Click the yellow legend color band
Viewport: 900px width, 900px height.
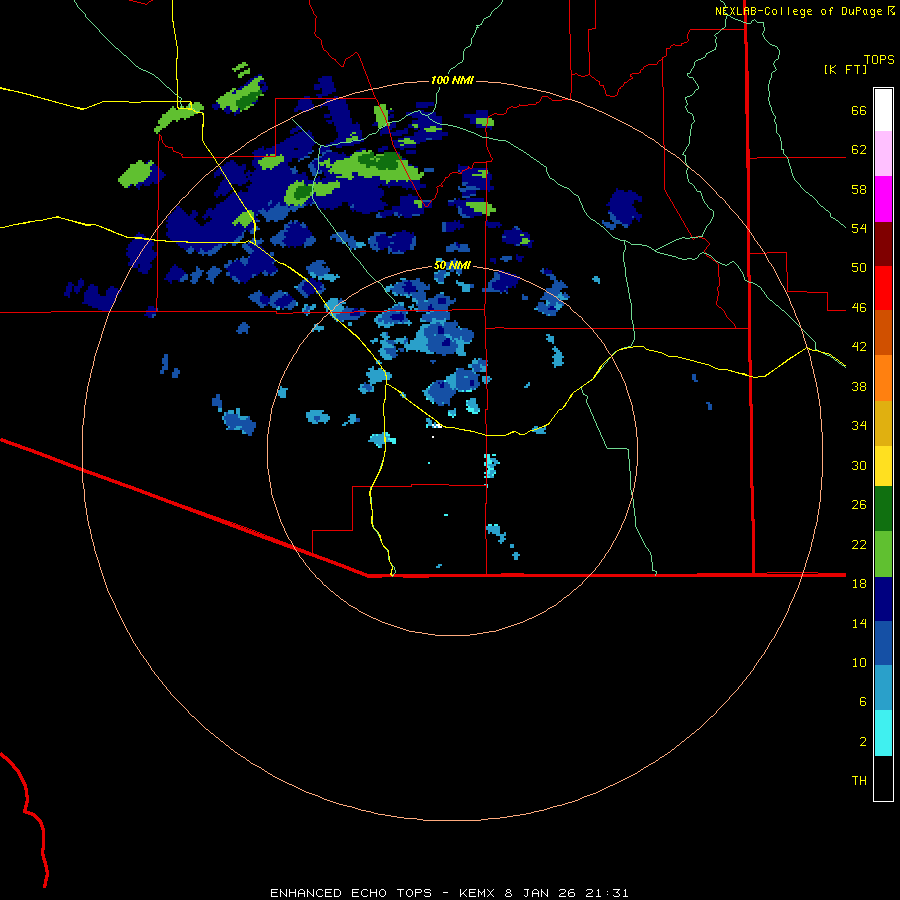883,466
